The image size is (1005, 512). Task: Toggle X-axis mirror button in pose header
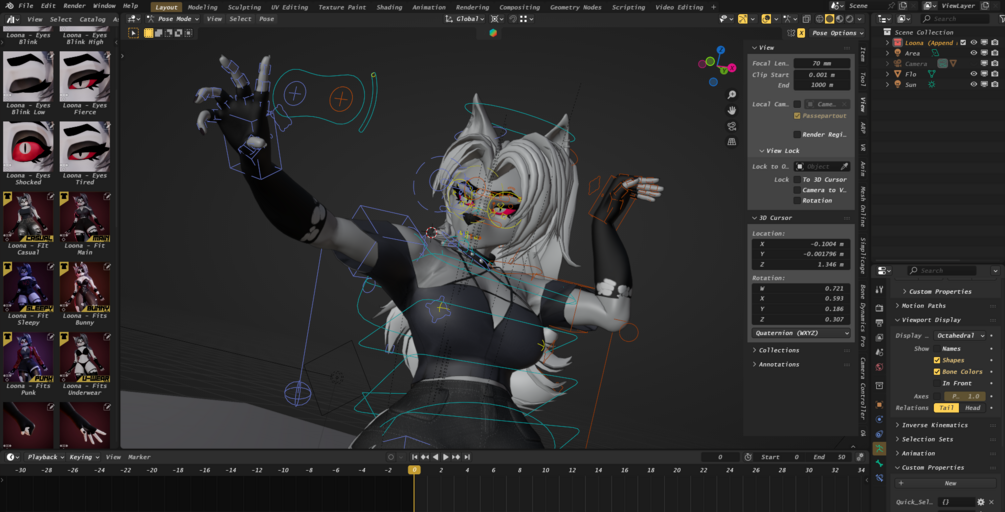pyautogui.click(x=801, y=33)
